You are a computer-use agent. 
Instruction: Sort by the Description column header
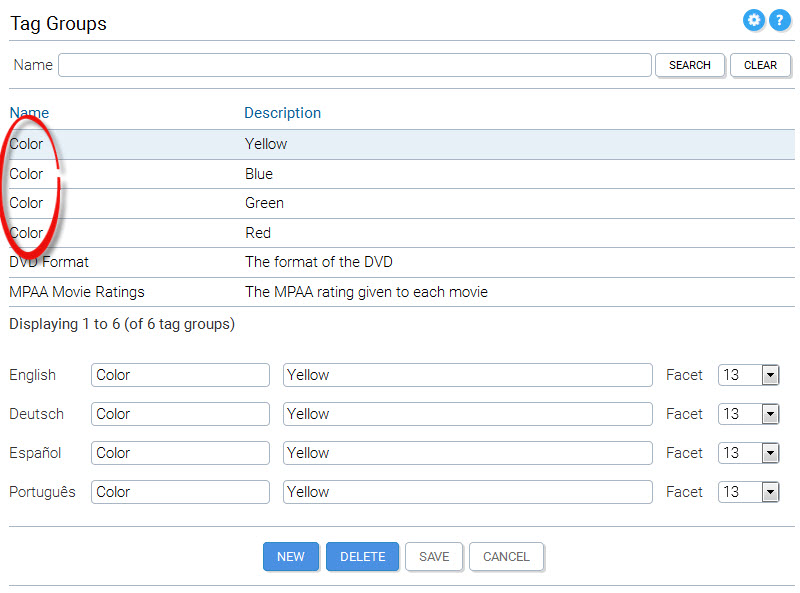(282, 113)
